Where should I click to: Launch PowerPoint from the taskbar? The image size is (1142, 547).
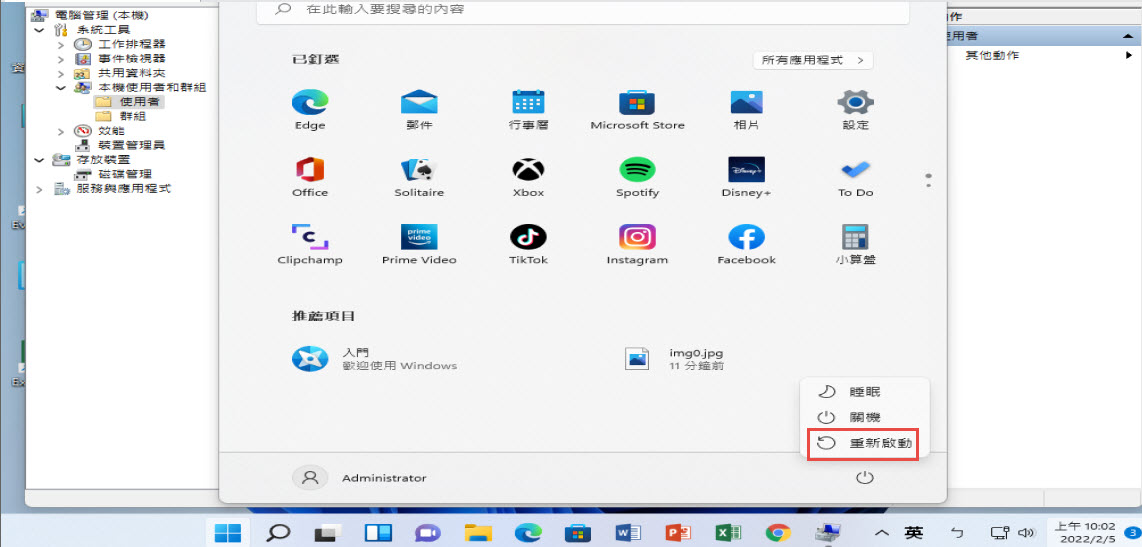tap(678, 533)
